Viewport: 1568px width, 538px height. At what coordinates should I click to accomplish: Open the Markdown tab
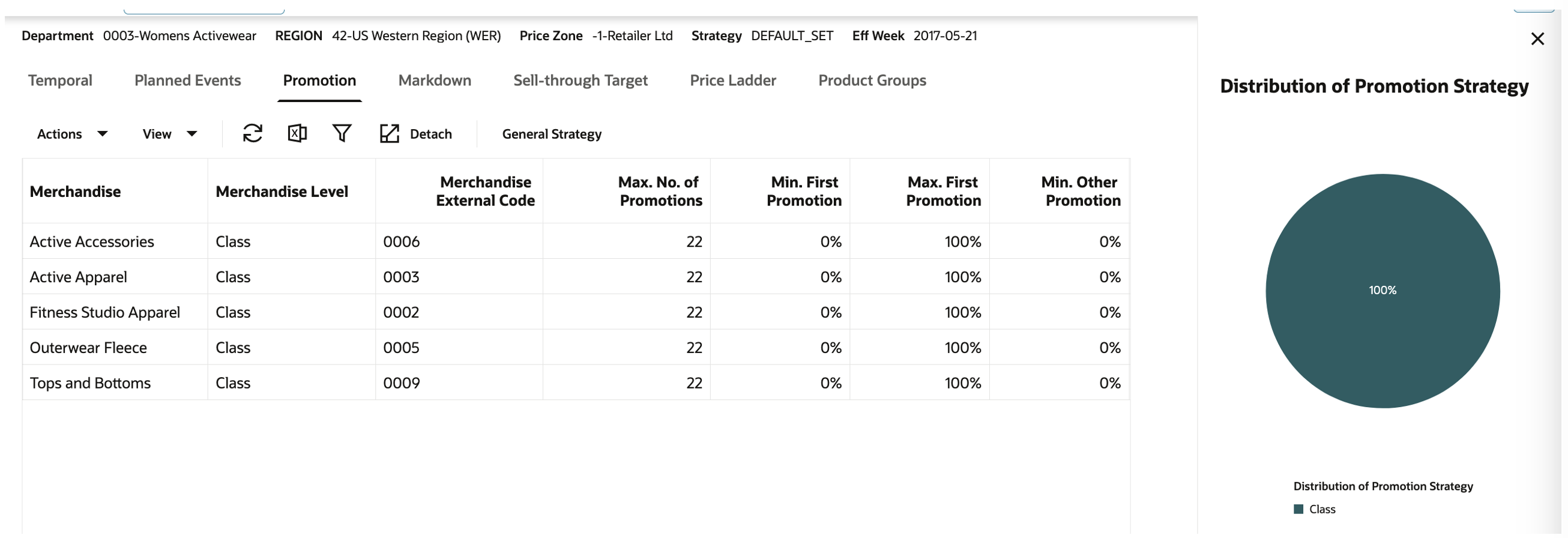pyautogui.click(x=435, y=80)
